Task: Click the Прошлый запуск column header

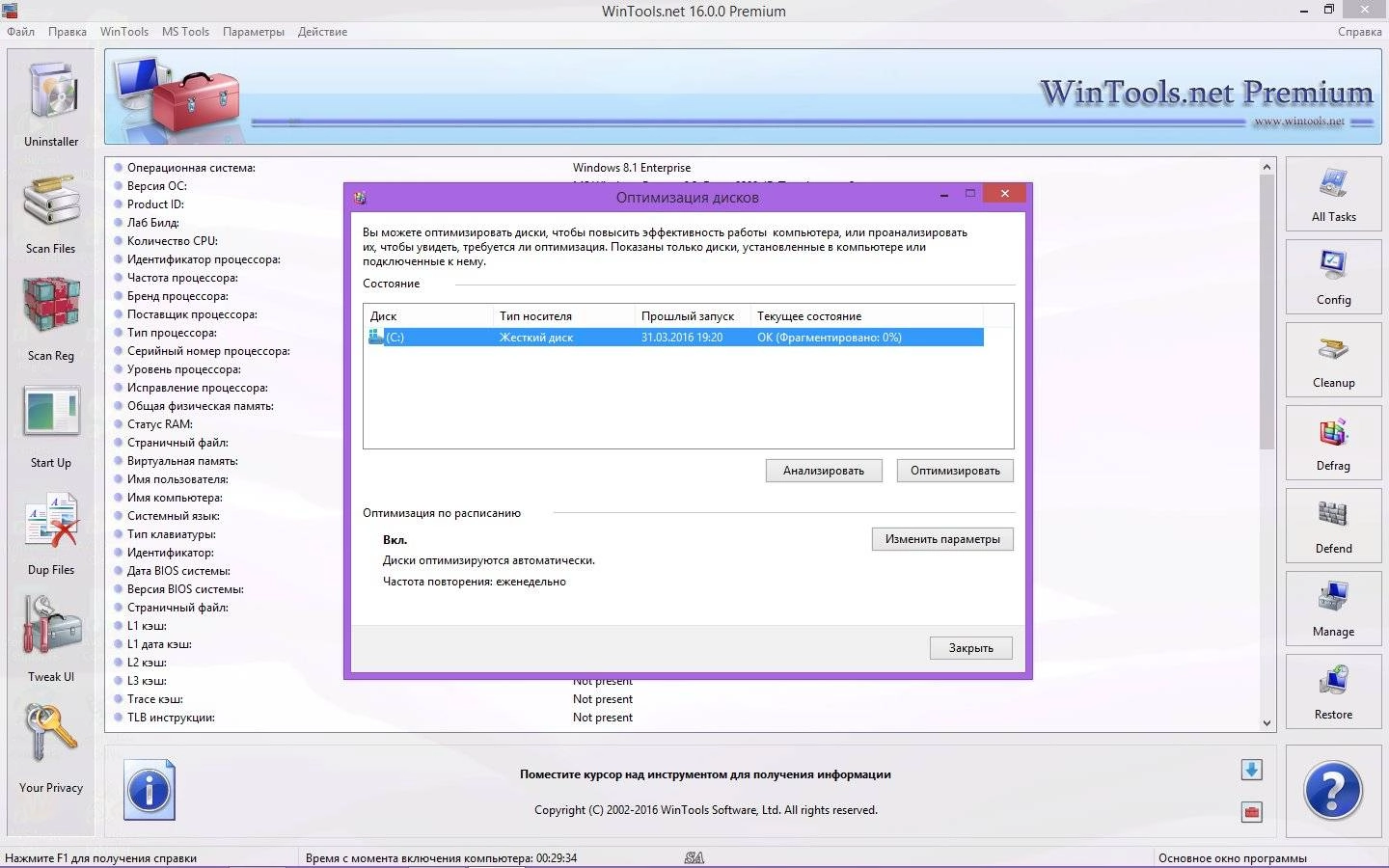Action: [x=693, y=316]
